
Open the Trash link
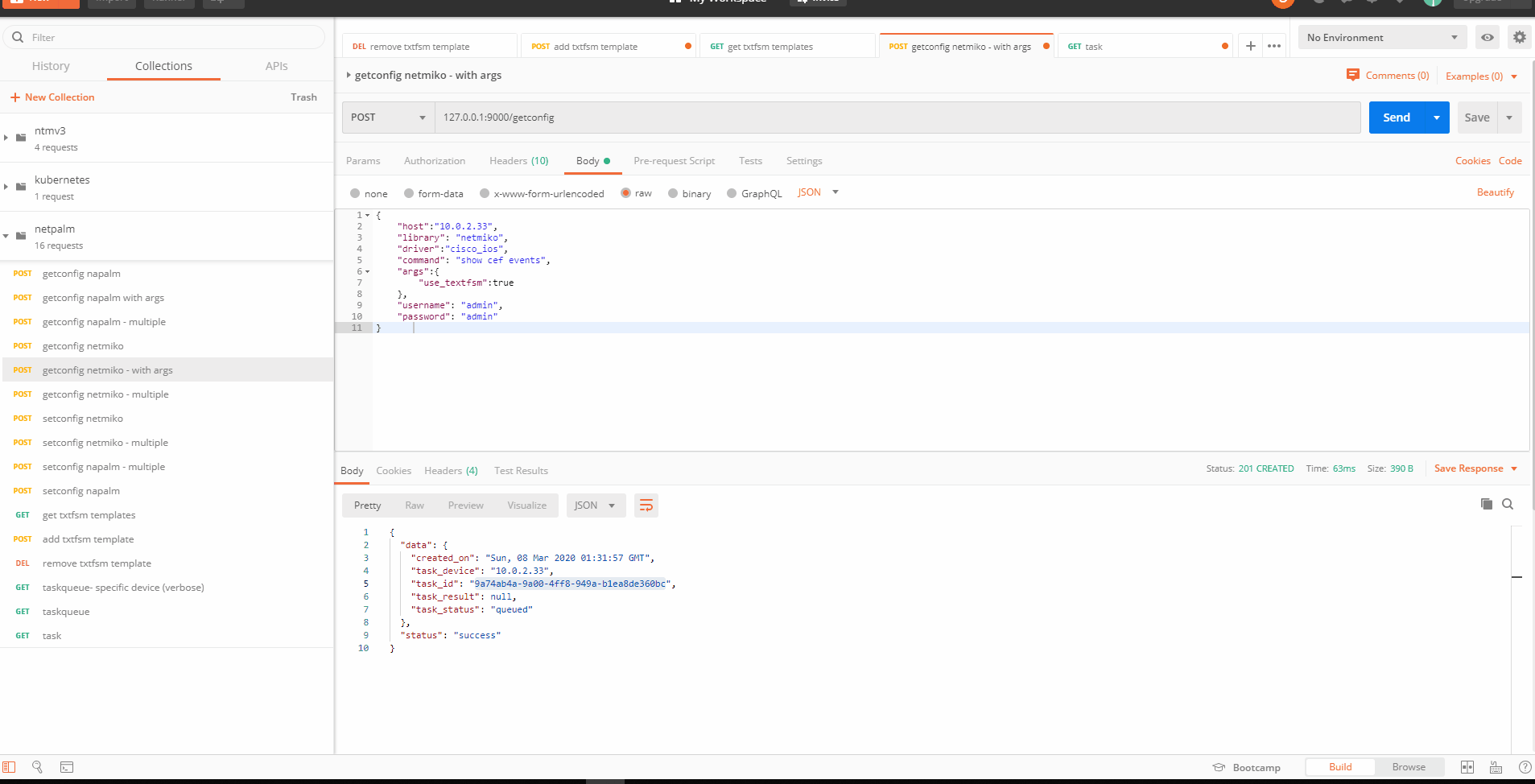(x=303, y=97)
